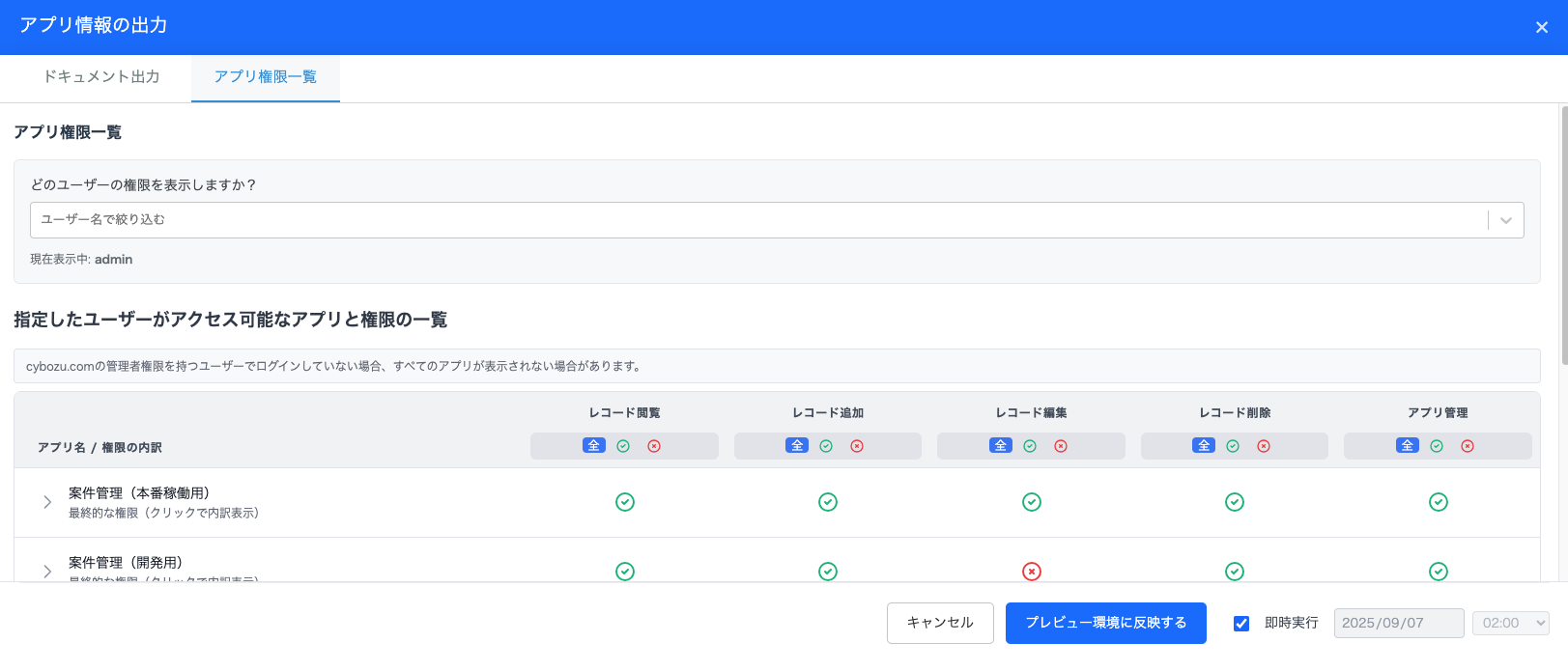
Task: Click the レコード削除 column header
Action: coord(1235,413)
